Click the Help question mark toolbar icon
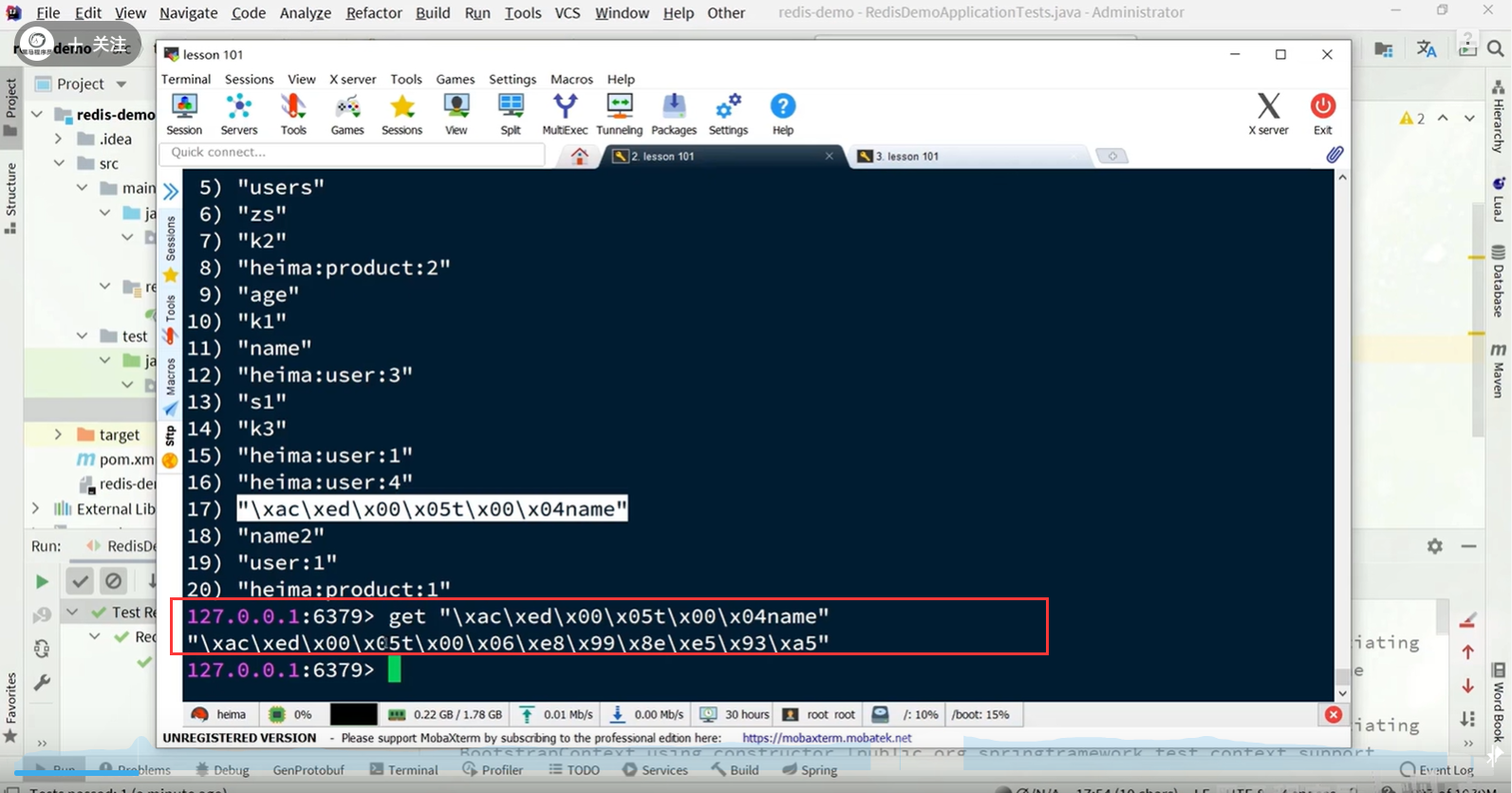This screenshot has width=1512, height=793. point(783,115)
